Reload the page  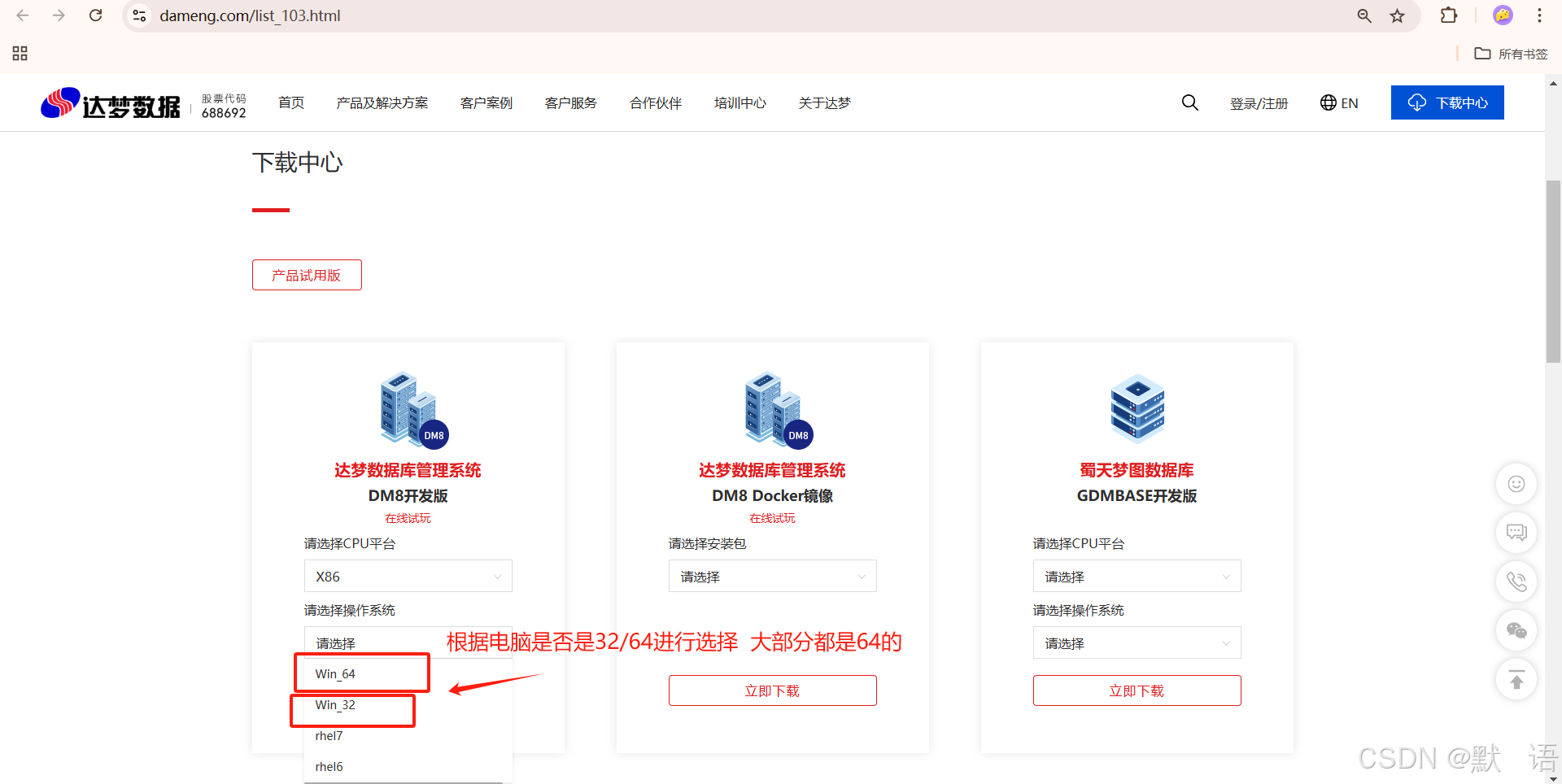pyautogui.click(x=95, y=15)
